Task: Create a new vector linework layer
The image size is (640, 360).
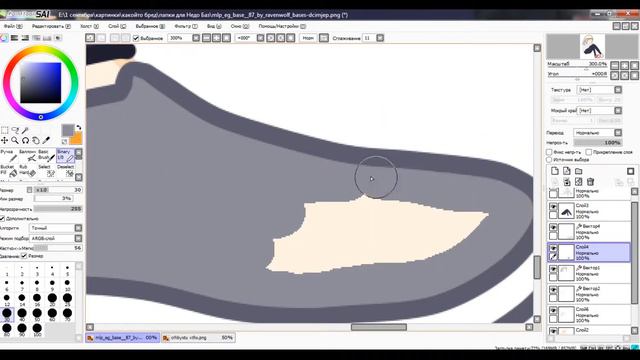Action: coord(567,171)
